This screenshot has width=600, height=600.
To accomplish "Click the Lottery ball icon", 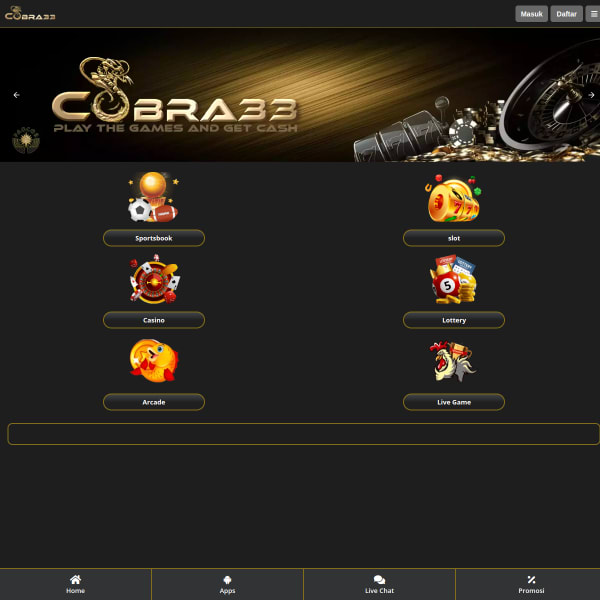I will (x=454, y=279).
